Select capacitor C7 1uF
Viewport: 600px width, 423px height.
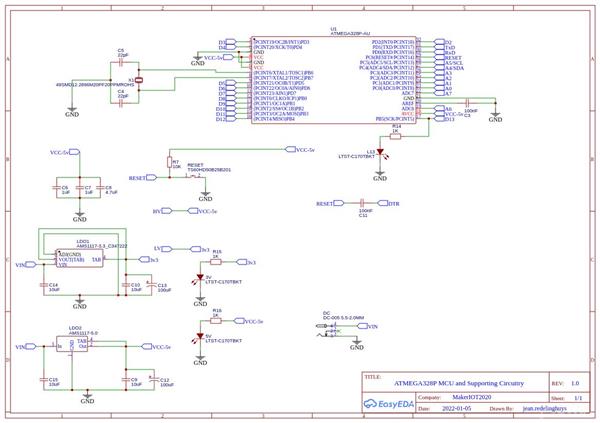coord(80,188)
